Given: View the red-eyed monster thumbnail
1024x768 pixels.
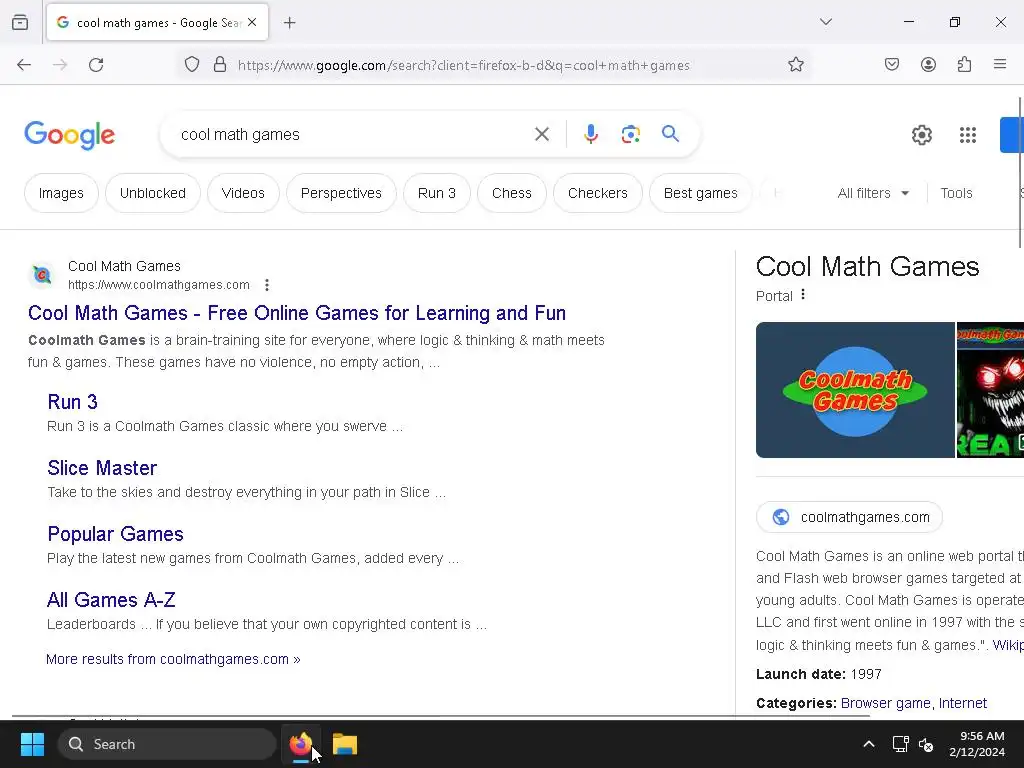Looking at the screenshot, I should click(990, 390).
